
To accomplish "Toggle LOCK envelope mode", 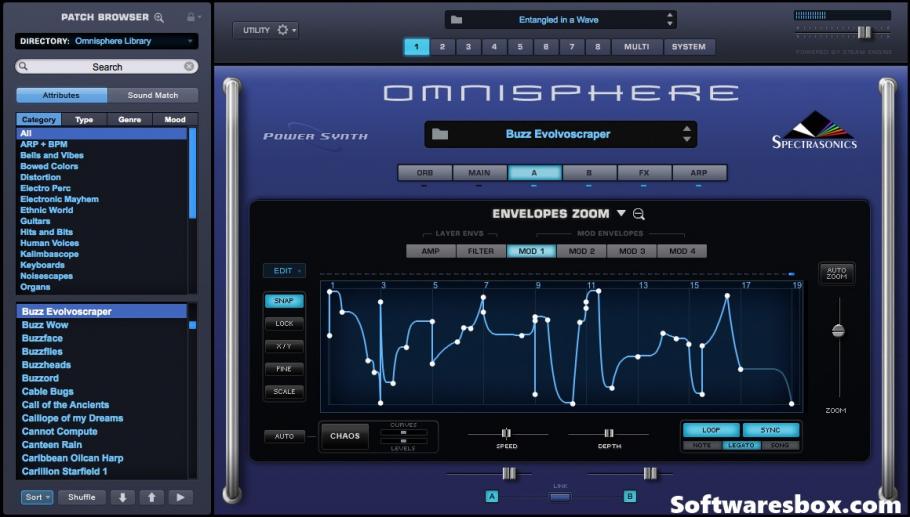I will tap(284, 323).
